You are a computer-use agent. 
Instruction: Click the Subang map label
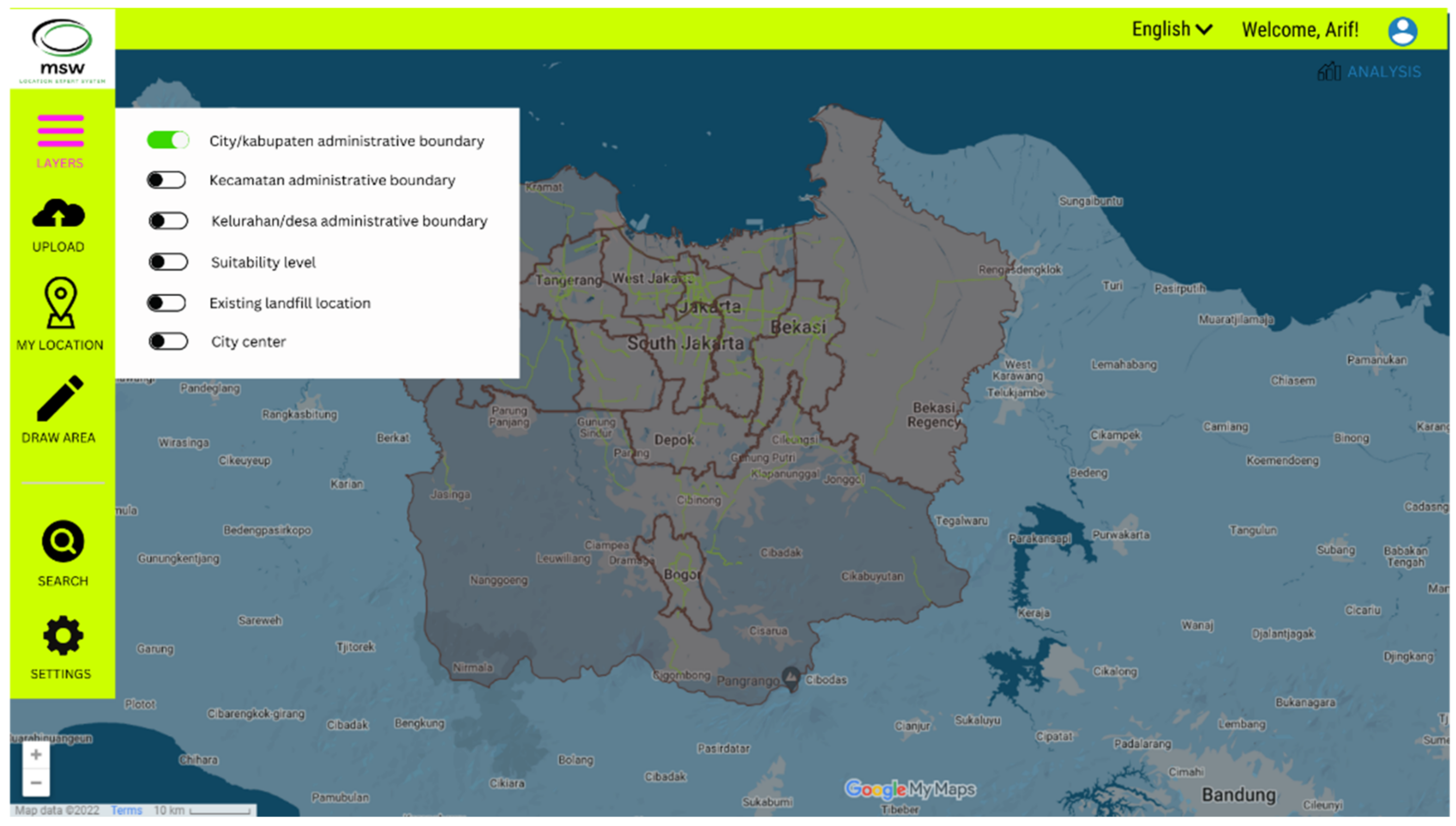pos(1335,550)
